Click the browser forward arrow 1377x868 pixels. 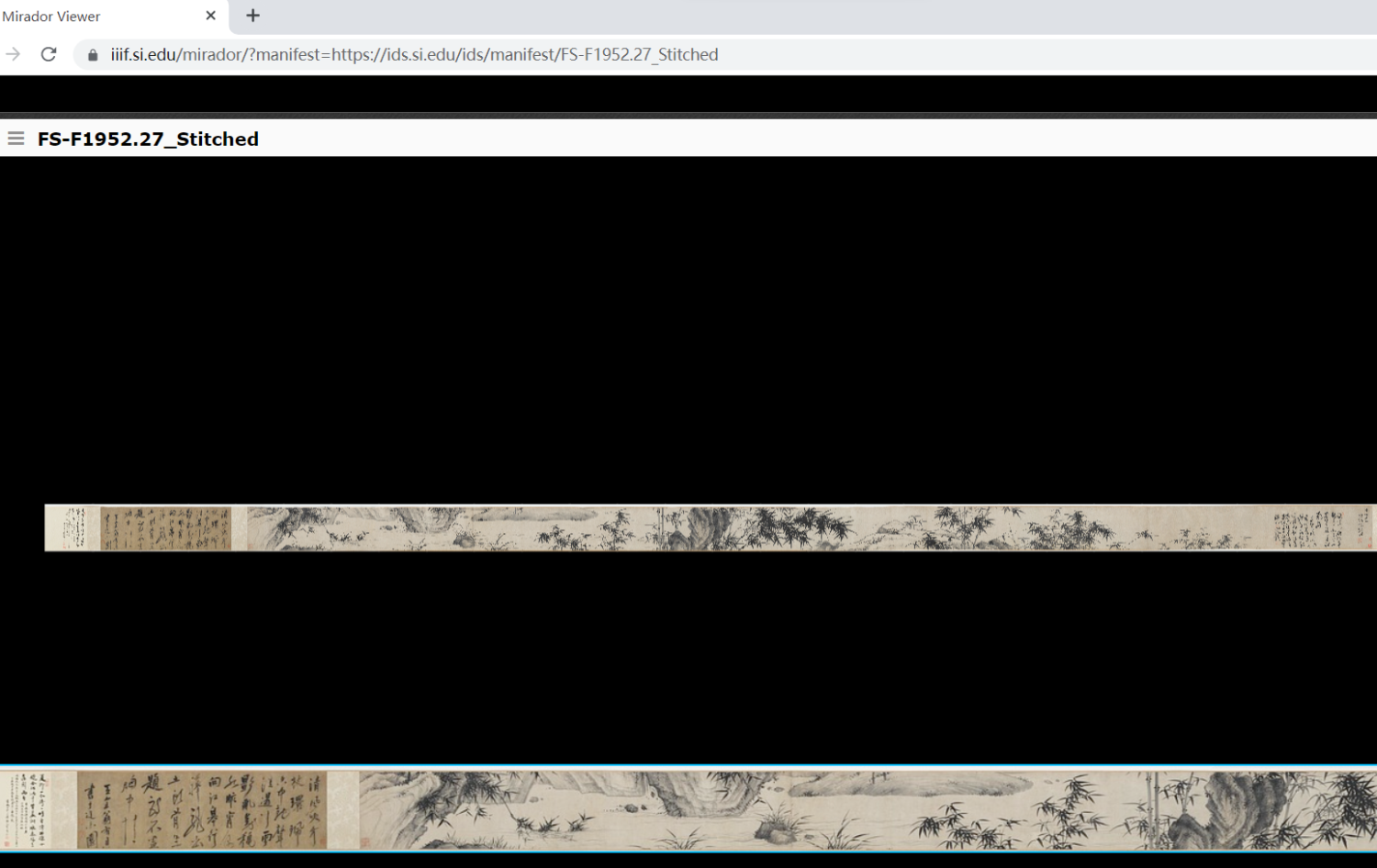13,54
